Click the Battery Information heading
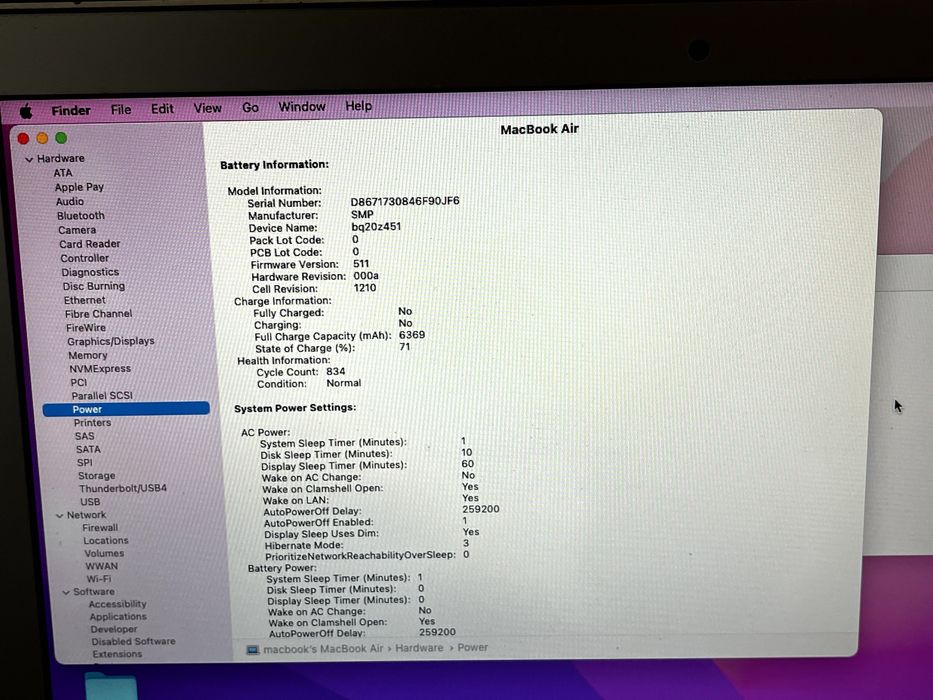 (274, 165)
